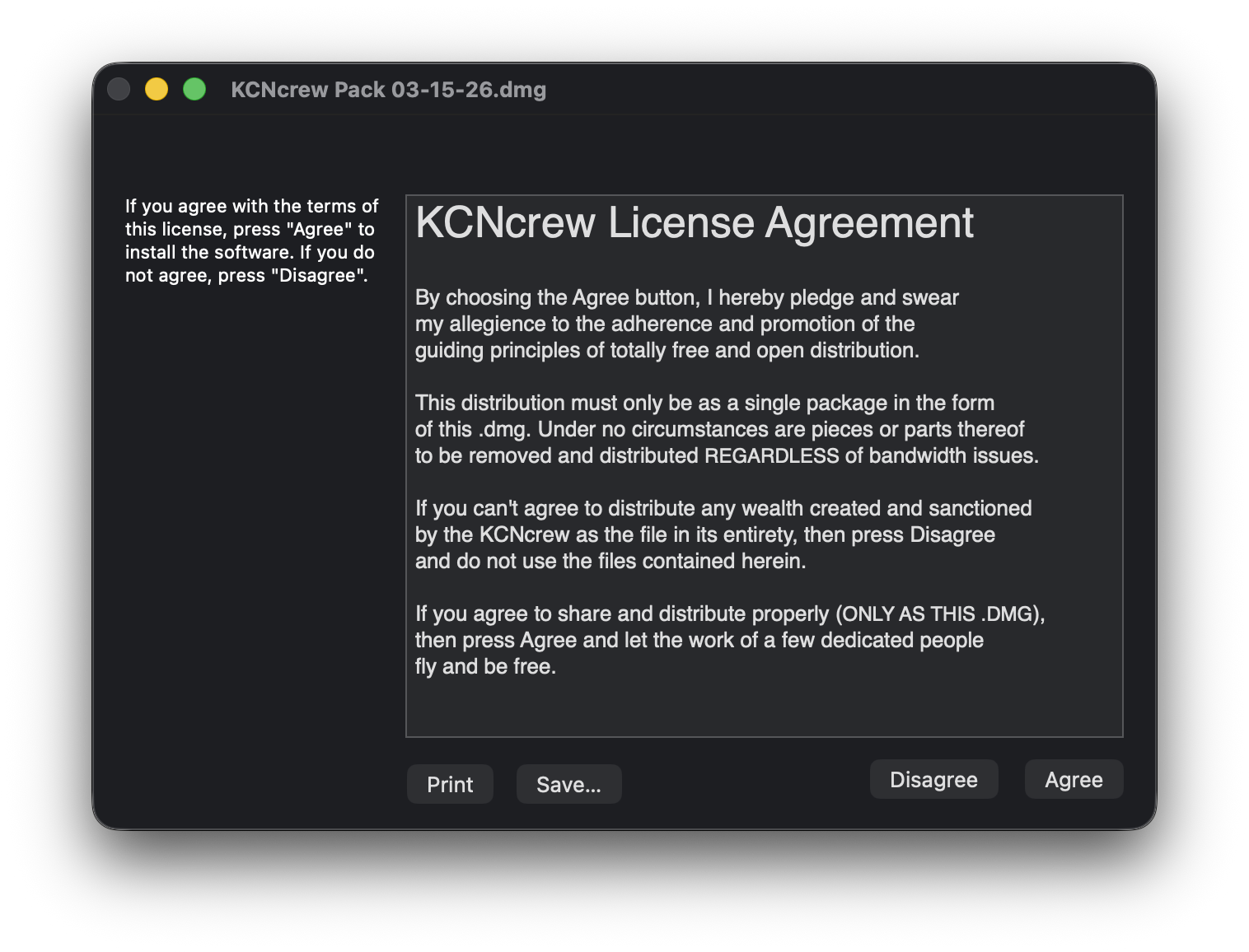Click the grayed-out close window button
The width and height of the screenshot is (1249, 952).
(119, 89)
